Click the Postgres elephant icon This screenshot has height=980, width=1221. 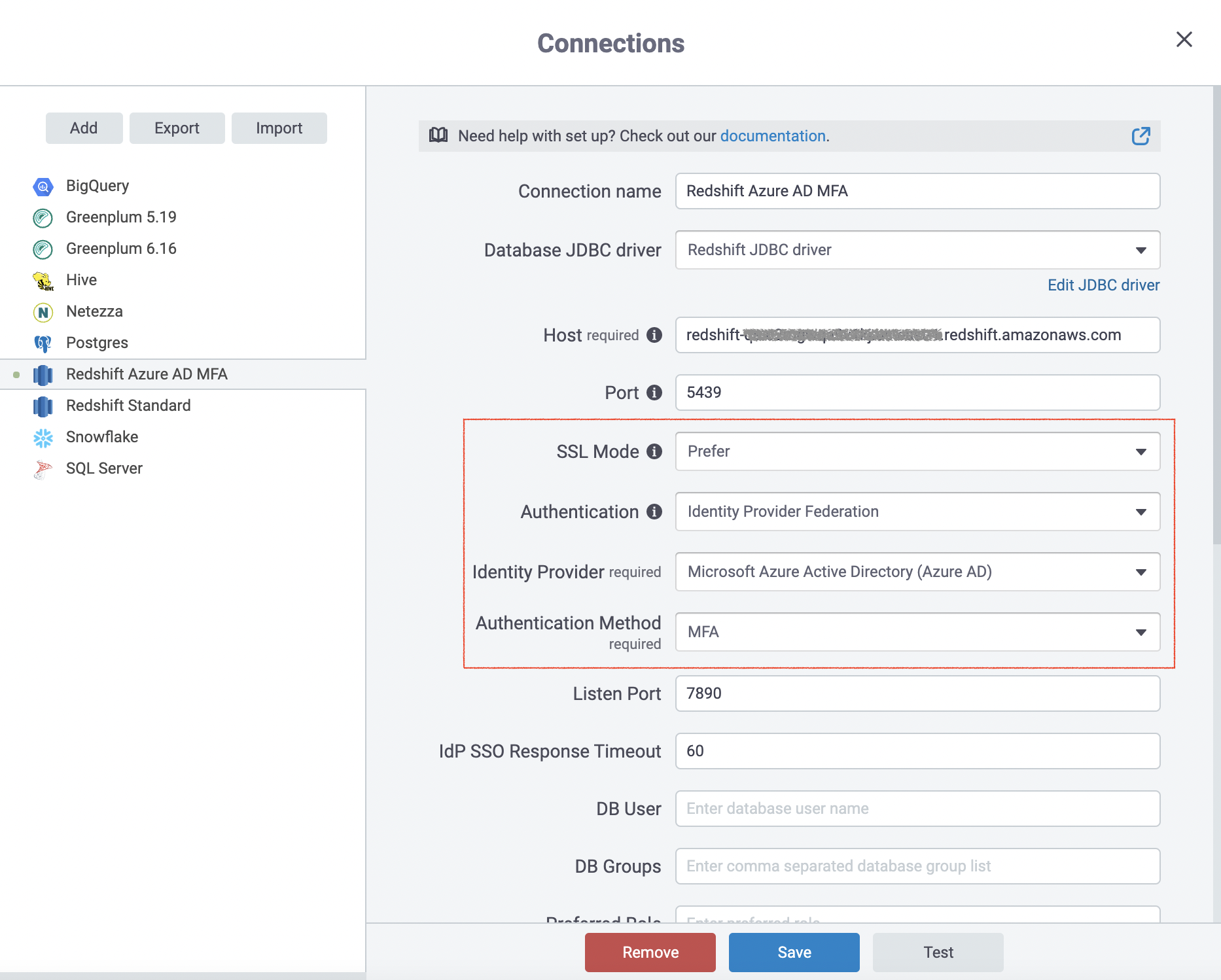(43, 343)
